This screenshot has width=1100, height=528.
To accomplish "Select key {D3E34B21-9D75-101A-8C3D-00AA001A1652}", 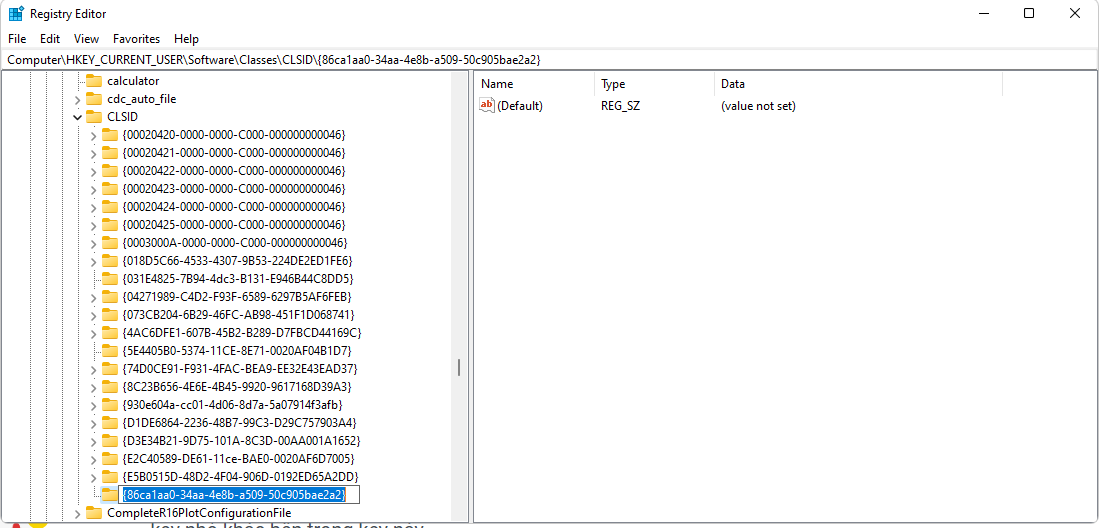I will pos(241,441).
